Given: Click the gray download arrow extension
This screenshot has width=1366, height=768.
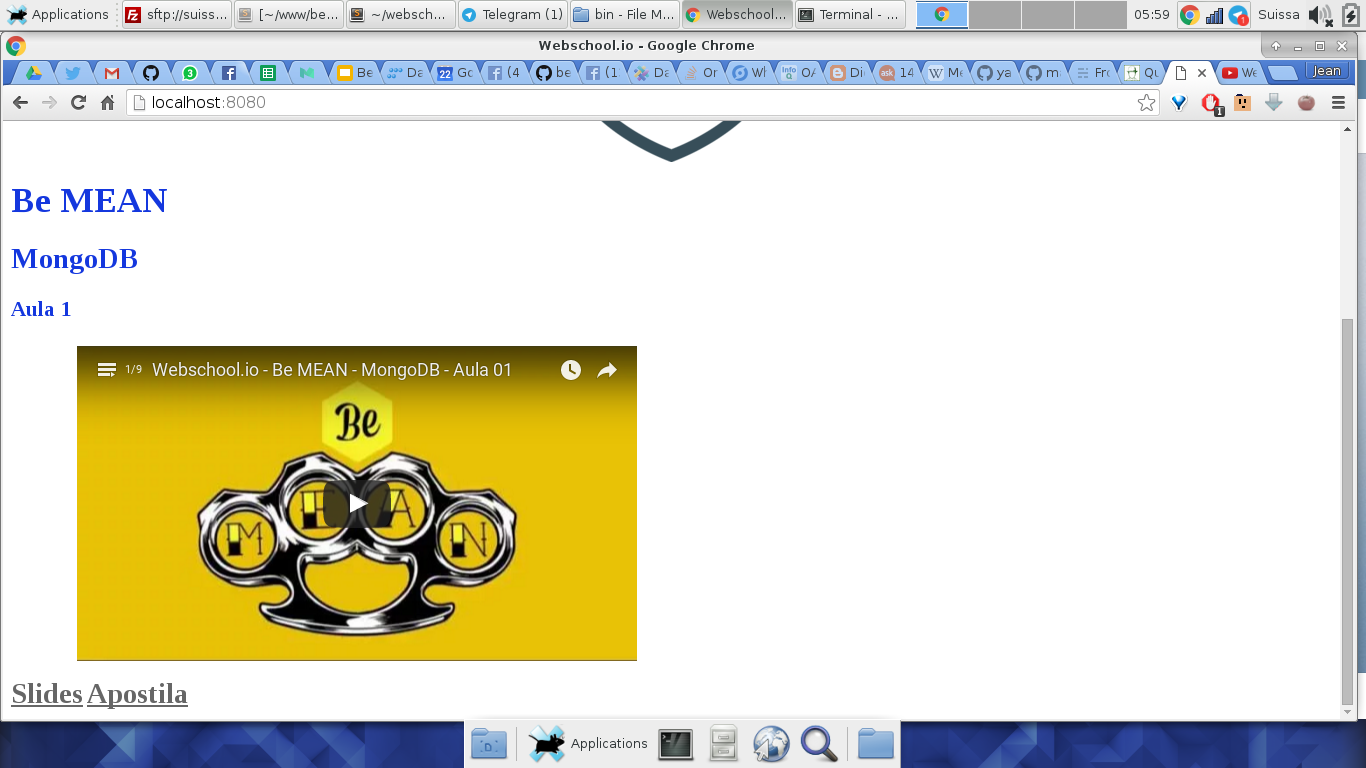Looking at the screenshot, I should click(x=1273, y=102).
